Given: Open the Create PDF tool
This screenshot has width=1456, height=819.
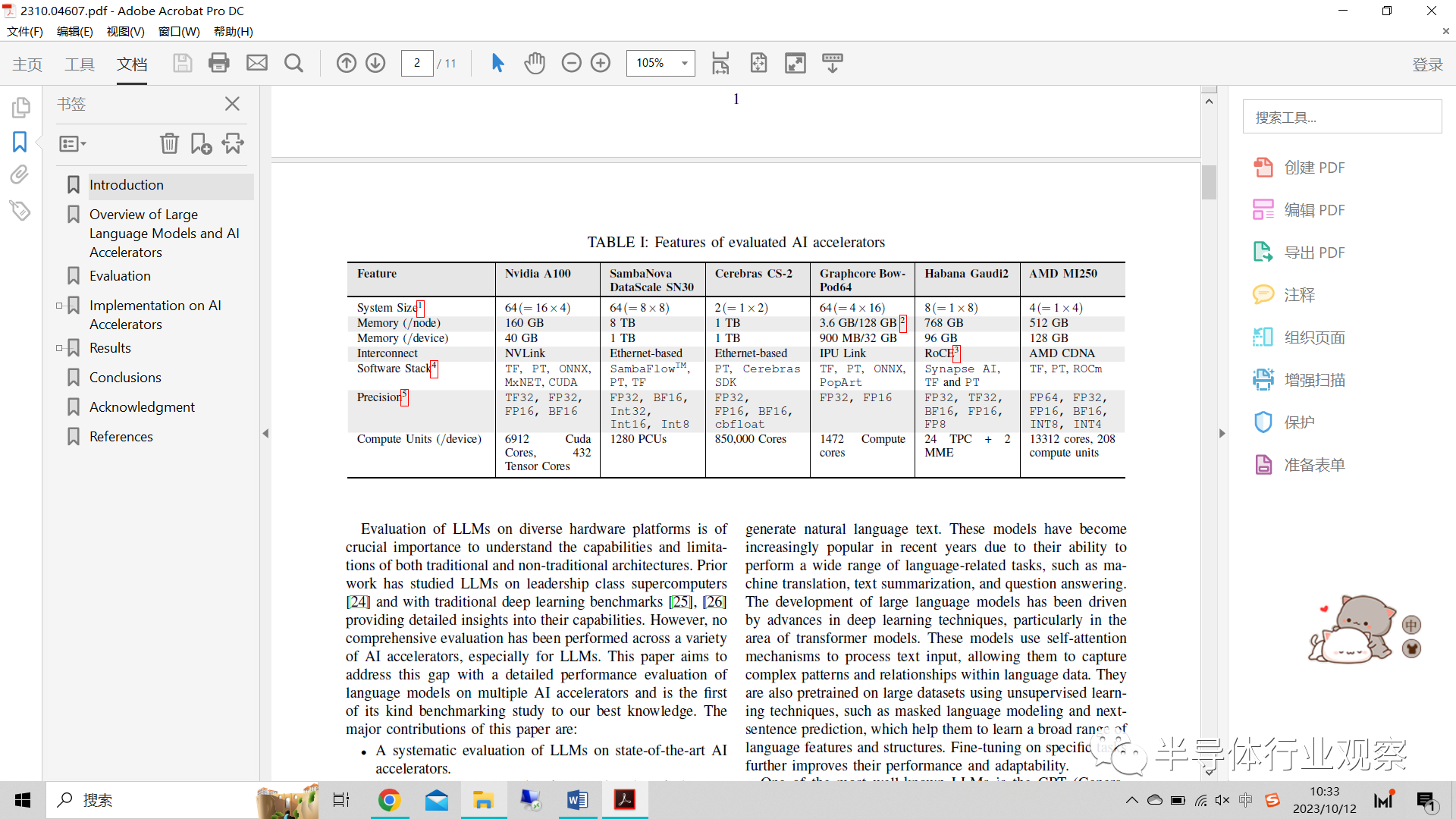Looking at the screenshot, I should (x=1299, y=168).
